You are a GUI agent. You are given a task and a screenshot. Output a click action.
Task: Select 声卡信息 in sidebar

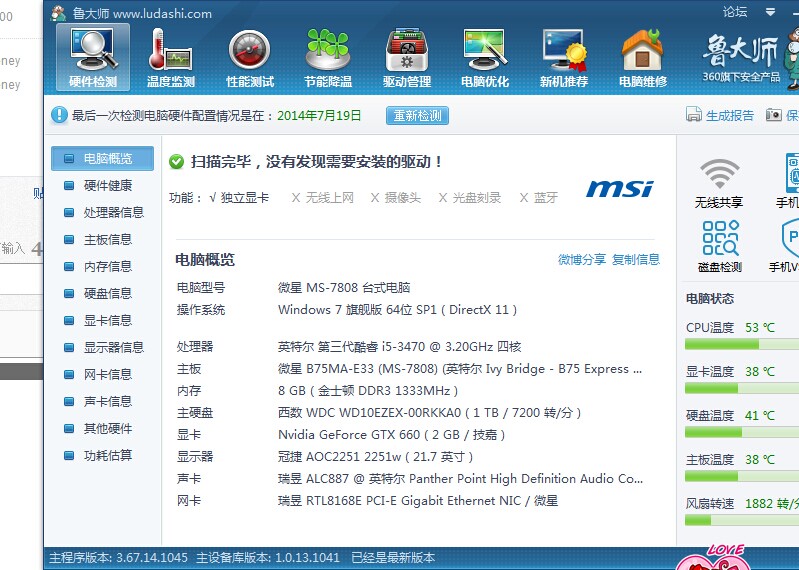point(102,401)
